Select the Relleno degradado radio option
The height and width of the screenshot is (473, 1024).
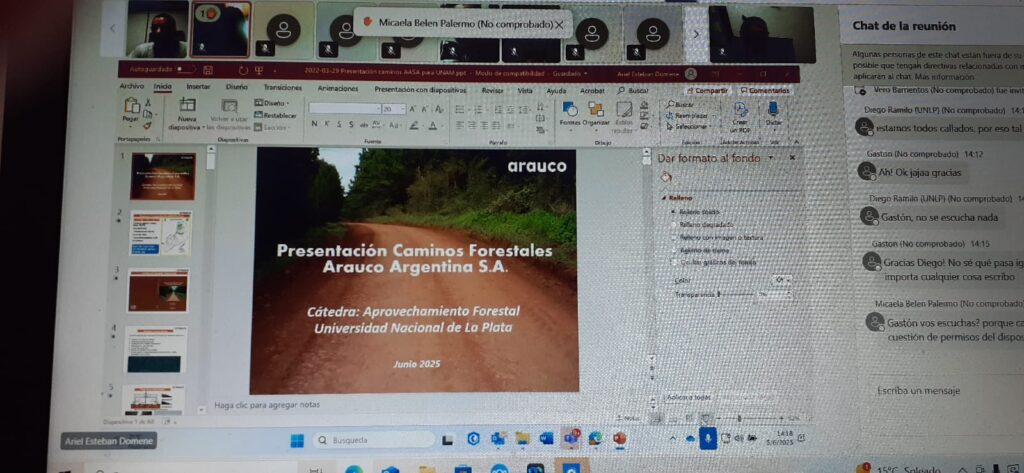(673, 224)
